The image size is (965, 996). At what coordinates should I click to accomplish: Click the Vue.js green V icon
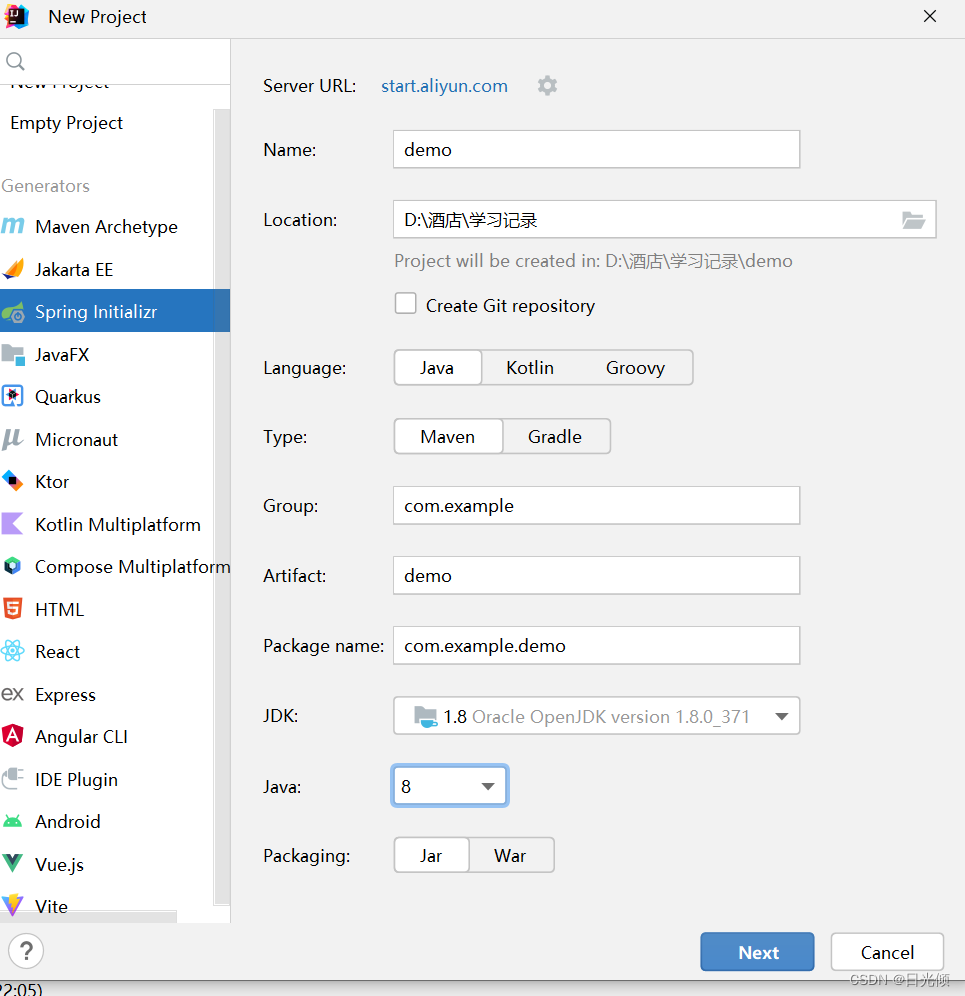tap(13, 863)
